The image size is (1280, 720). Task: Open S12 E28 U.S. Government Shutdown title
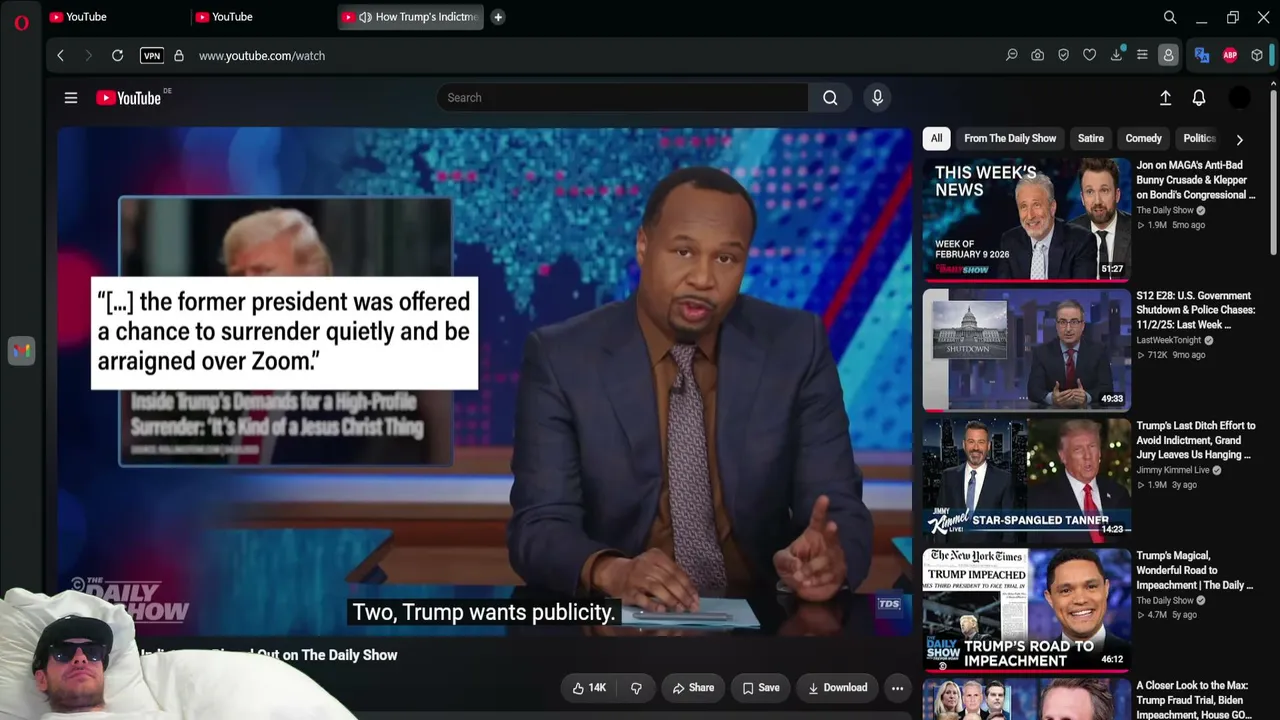1196,310
